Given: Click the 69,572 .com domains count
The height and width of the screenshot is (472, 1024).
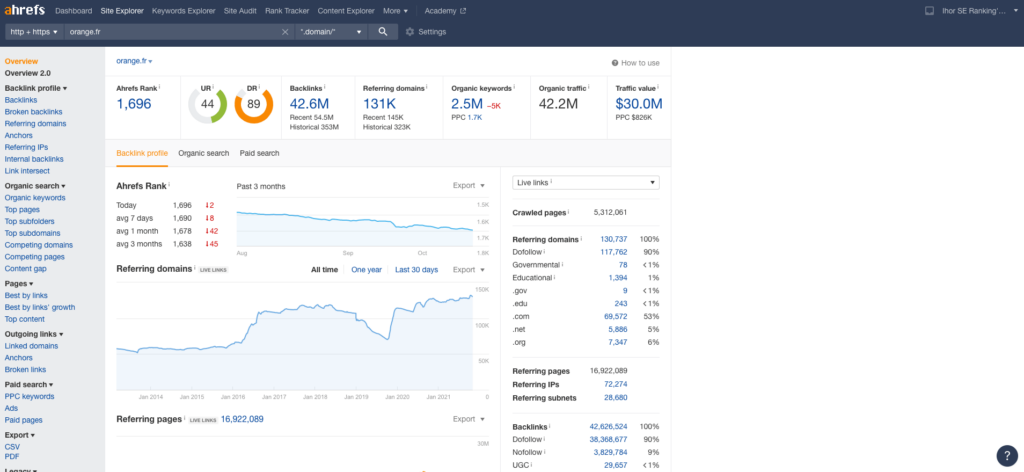Looking at the screenshot, I should point(616,317).
